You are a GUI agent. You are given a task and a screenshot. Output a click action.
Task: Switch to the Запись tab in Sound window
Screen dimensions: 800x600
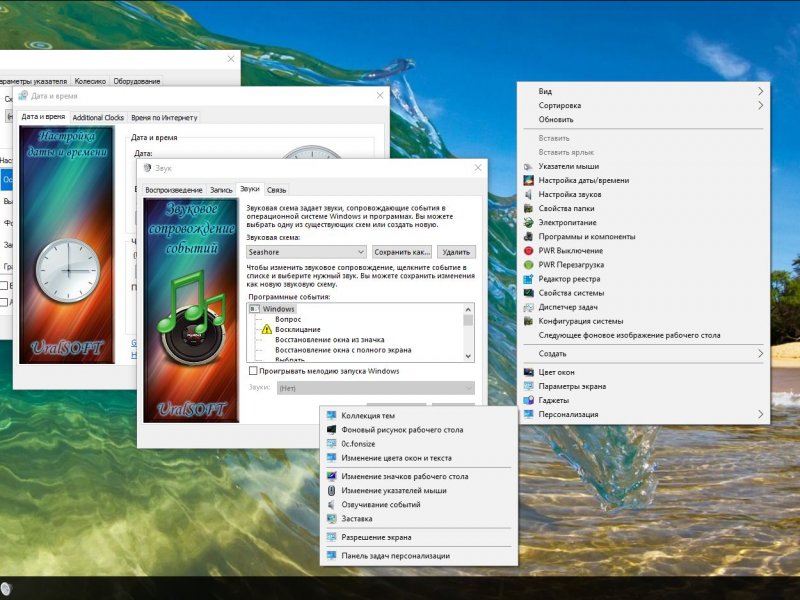221,190
